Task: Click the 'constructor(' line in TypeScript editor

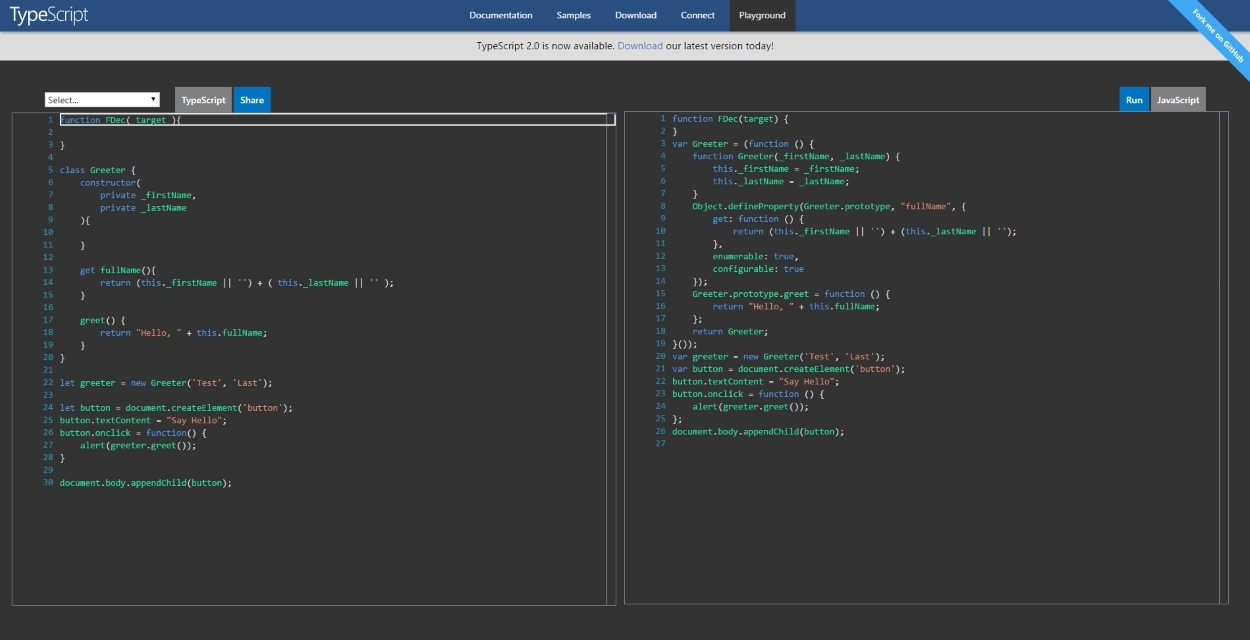Action: pos(108,183)
